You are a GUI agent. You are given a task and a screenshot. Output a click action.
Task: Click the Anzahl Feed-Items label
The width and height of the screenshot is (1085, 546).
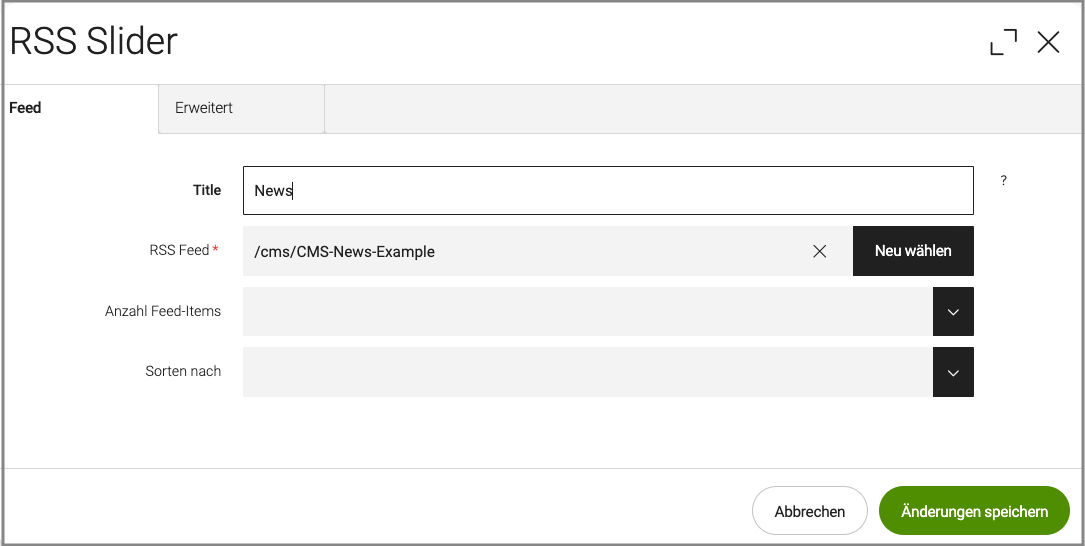tap(163, 311)
